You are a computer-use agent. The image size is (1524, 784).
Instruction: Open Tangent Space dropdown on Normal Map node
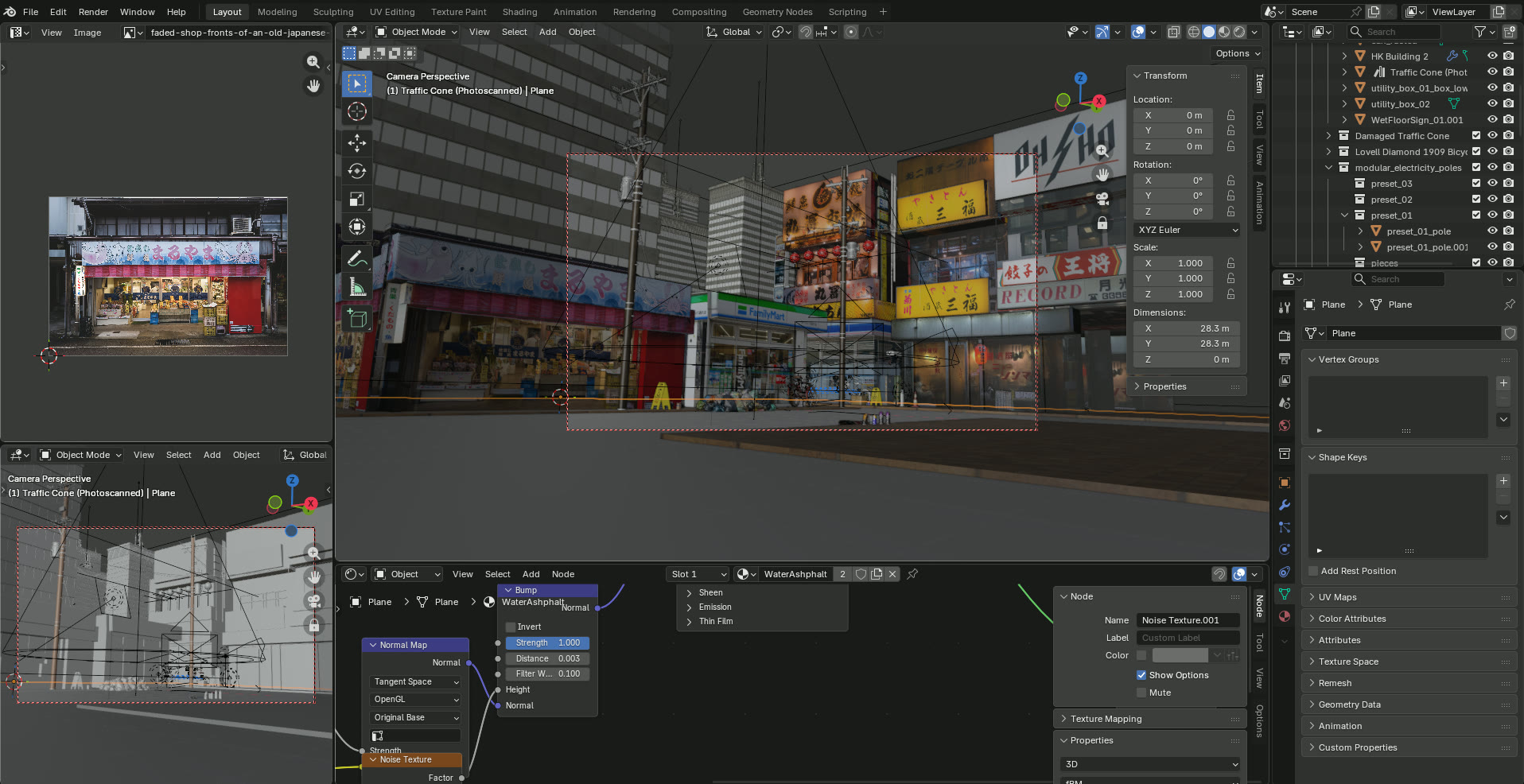click(416, 681)
